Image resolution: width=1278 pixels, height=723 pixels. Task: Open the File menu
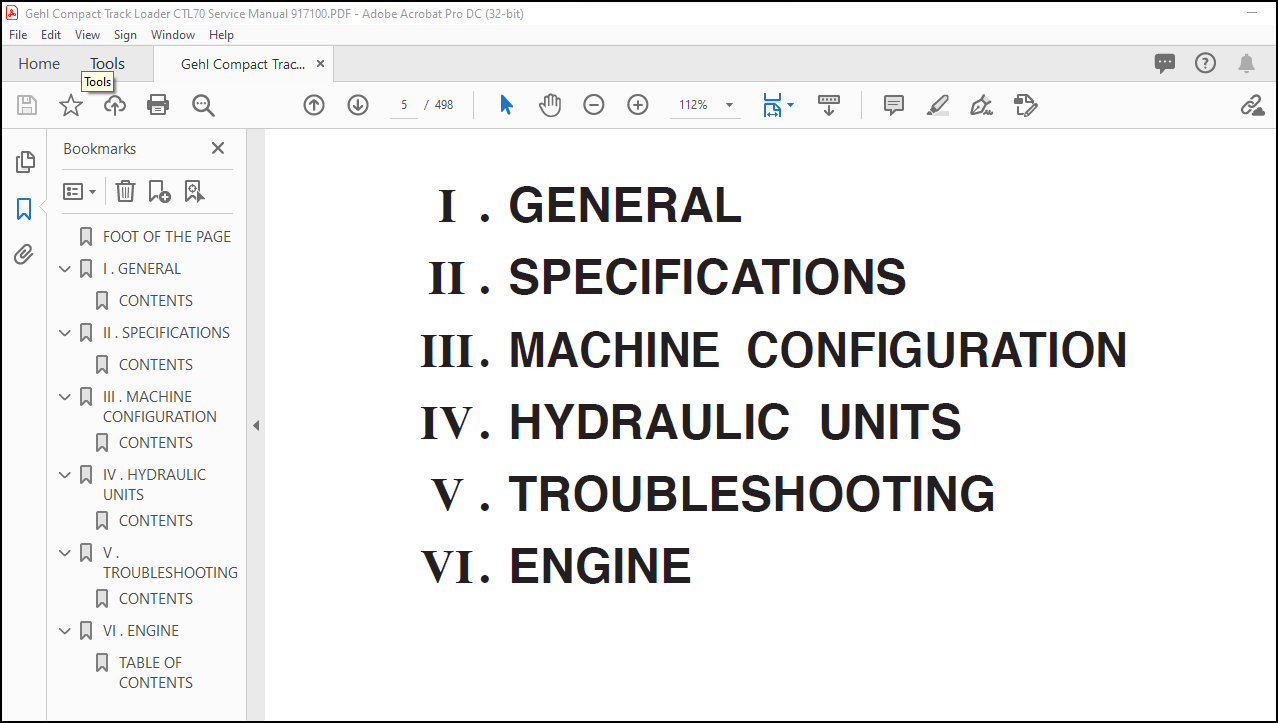pyautogui.click(x=18, y=34)
